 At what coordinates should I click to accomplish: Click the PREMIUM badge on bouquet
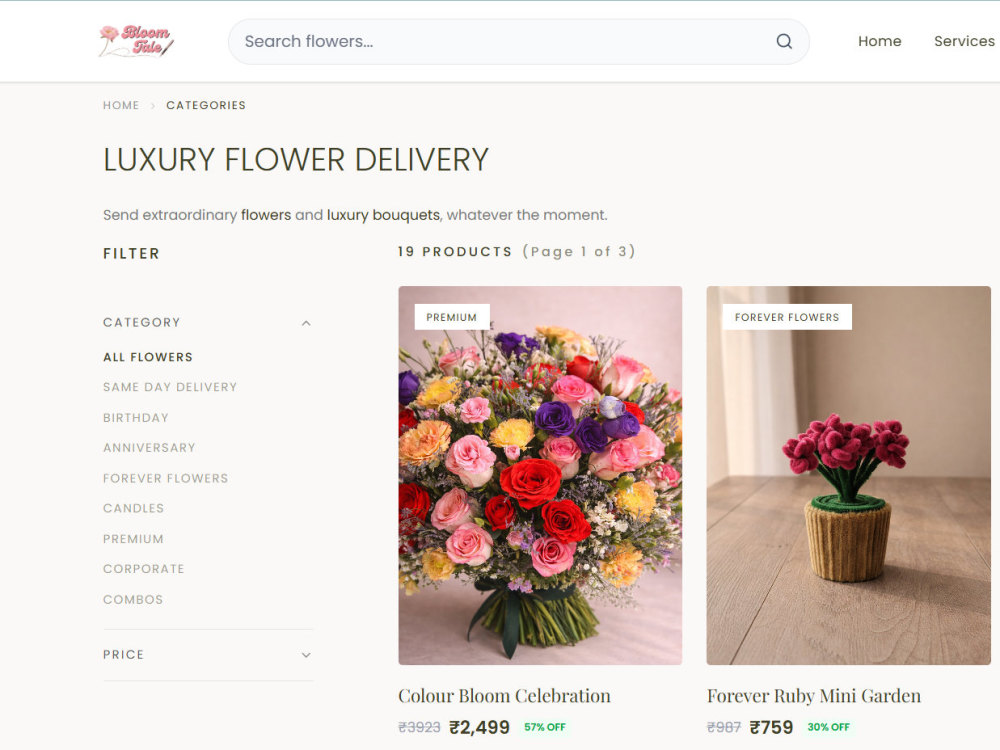(x=452, y=317)
